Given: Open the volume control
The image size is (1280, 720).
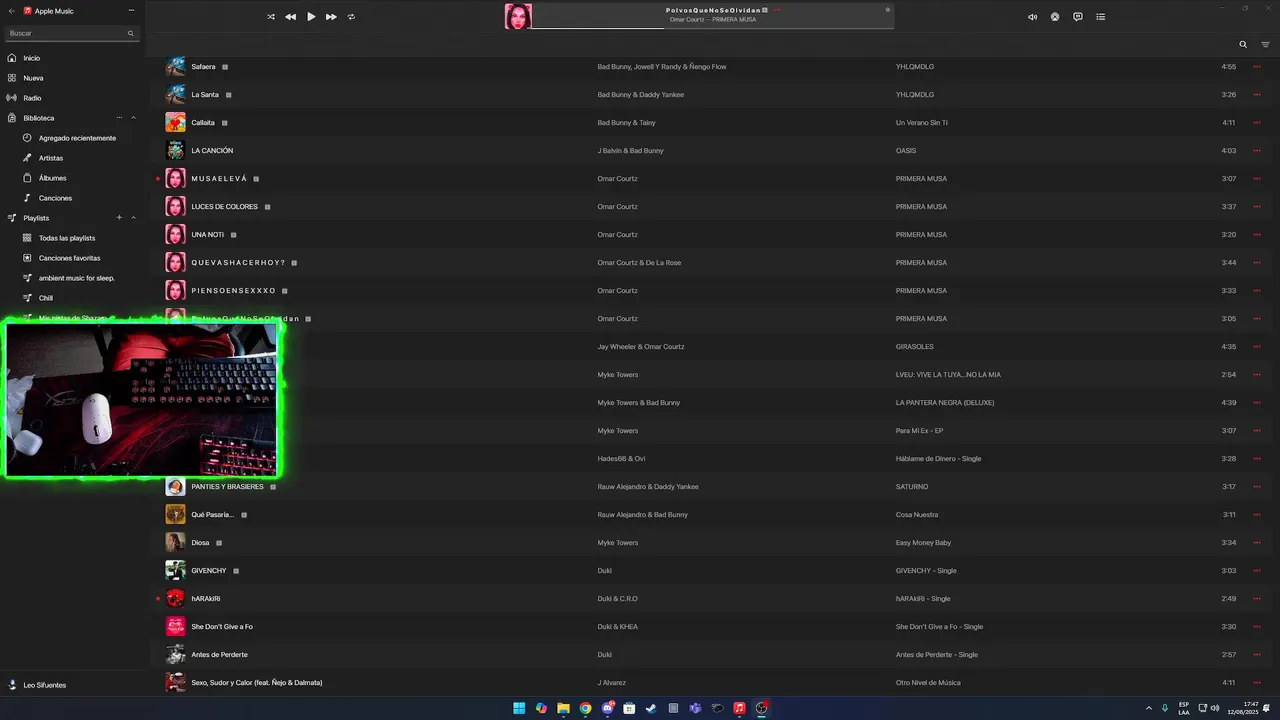Looking at the screenshot, I should pos(1032,17).
